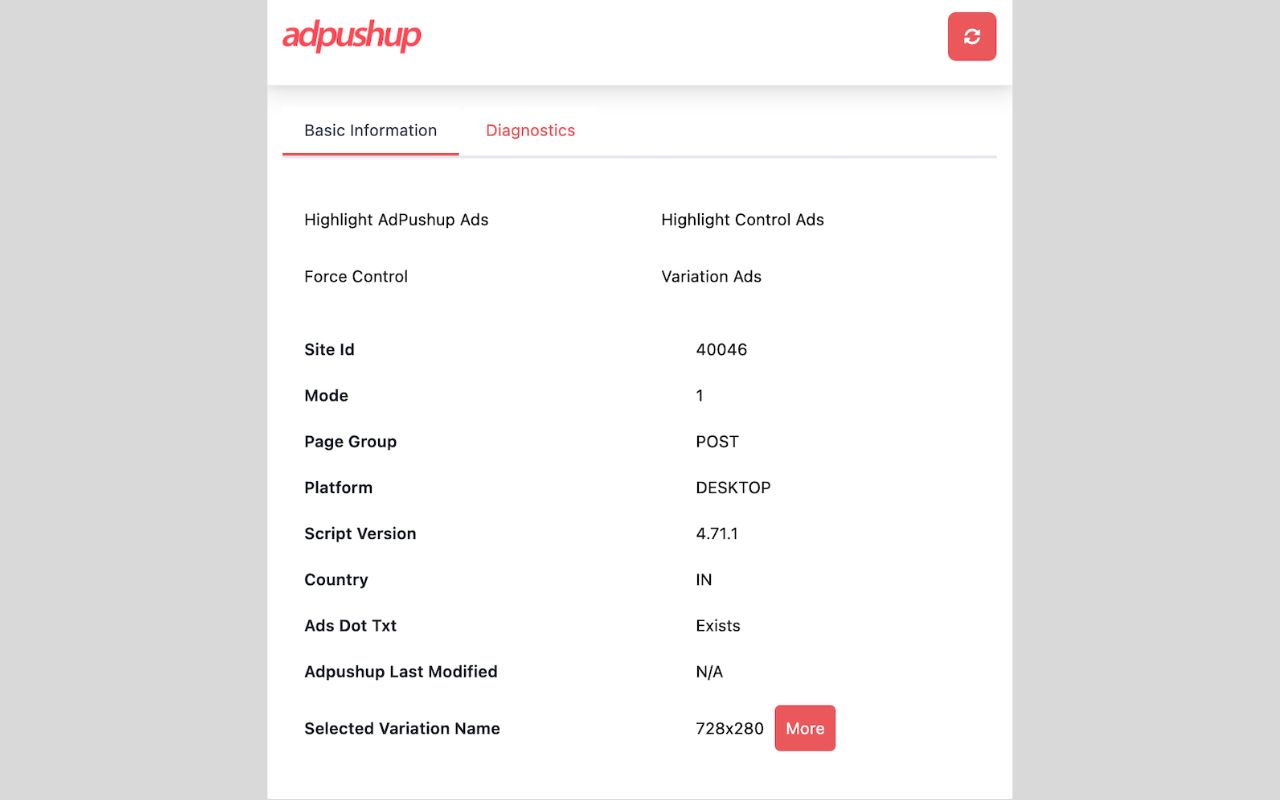Image resolution: width=1280 pixels, height=800 pixels.
Task: Click the Script Version 4.71.1 value
Action: pos(717,533)
